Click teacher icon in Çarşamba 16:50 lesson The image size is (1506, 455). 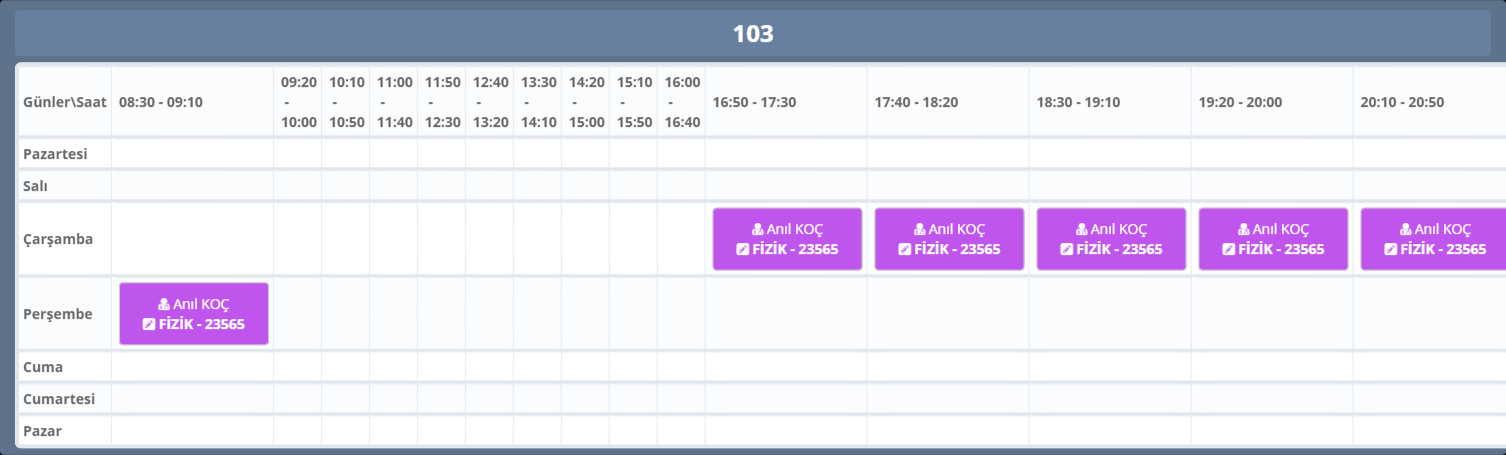point(758,229)
